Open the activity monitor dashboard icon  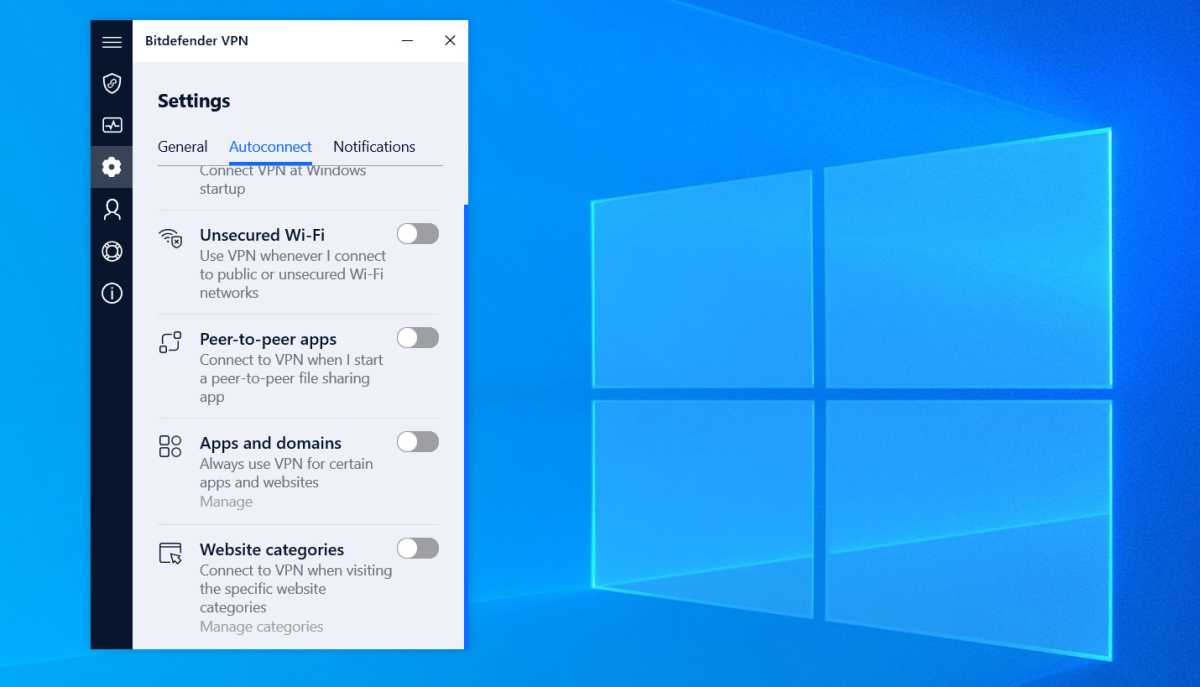click(112, 125)
